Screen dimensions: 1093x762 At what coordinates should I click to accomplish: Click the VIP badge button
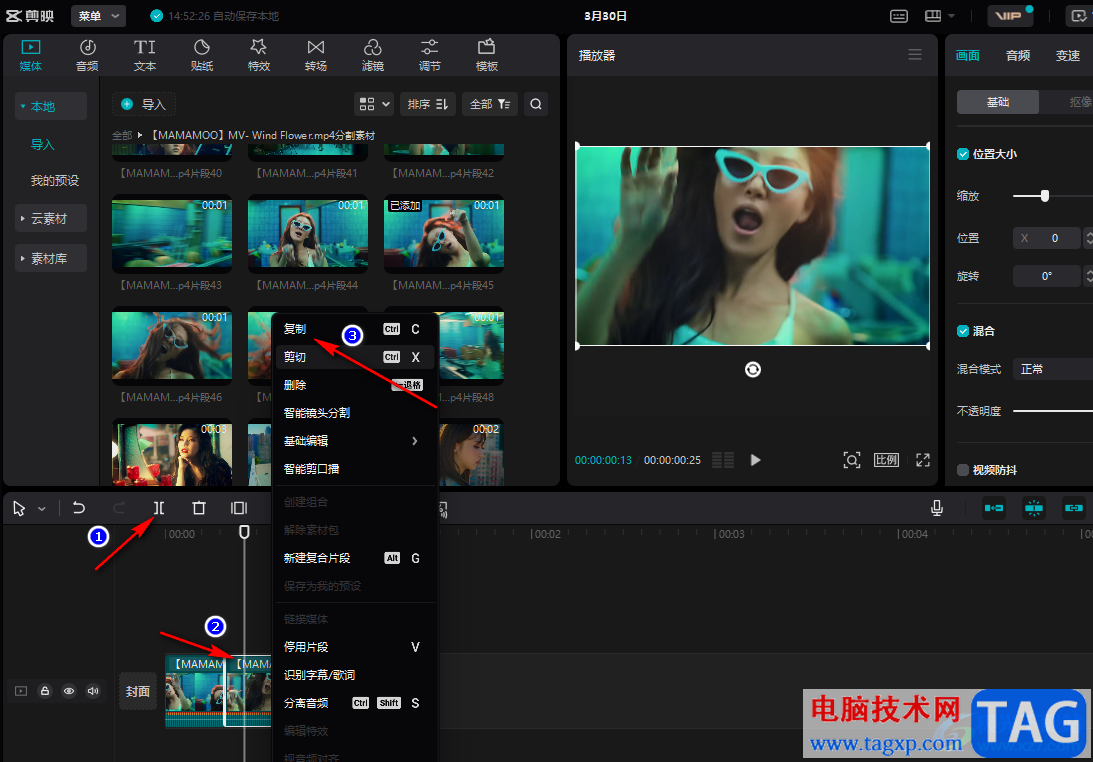click(x=1008, y=15)
